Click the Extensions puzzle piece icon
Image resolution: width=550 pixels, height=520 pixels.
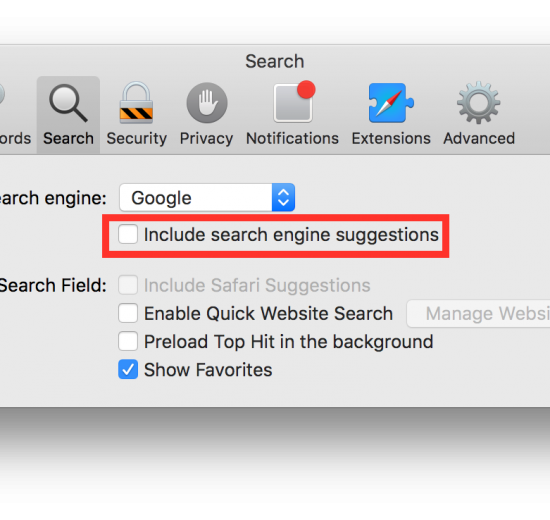pyautogui.click(x=391, y=103)
